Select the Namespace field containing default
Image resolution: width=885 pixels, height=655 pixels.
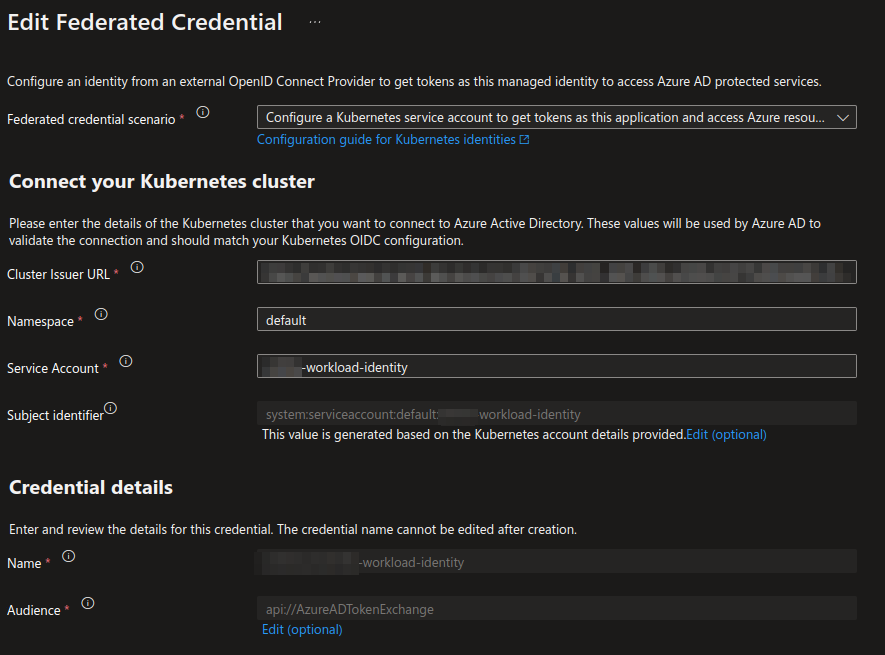tap(556, 318)
